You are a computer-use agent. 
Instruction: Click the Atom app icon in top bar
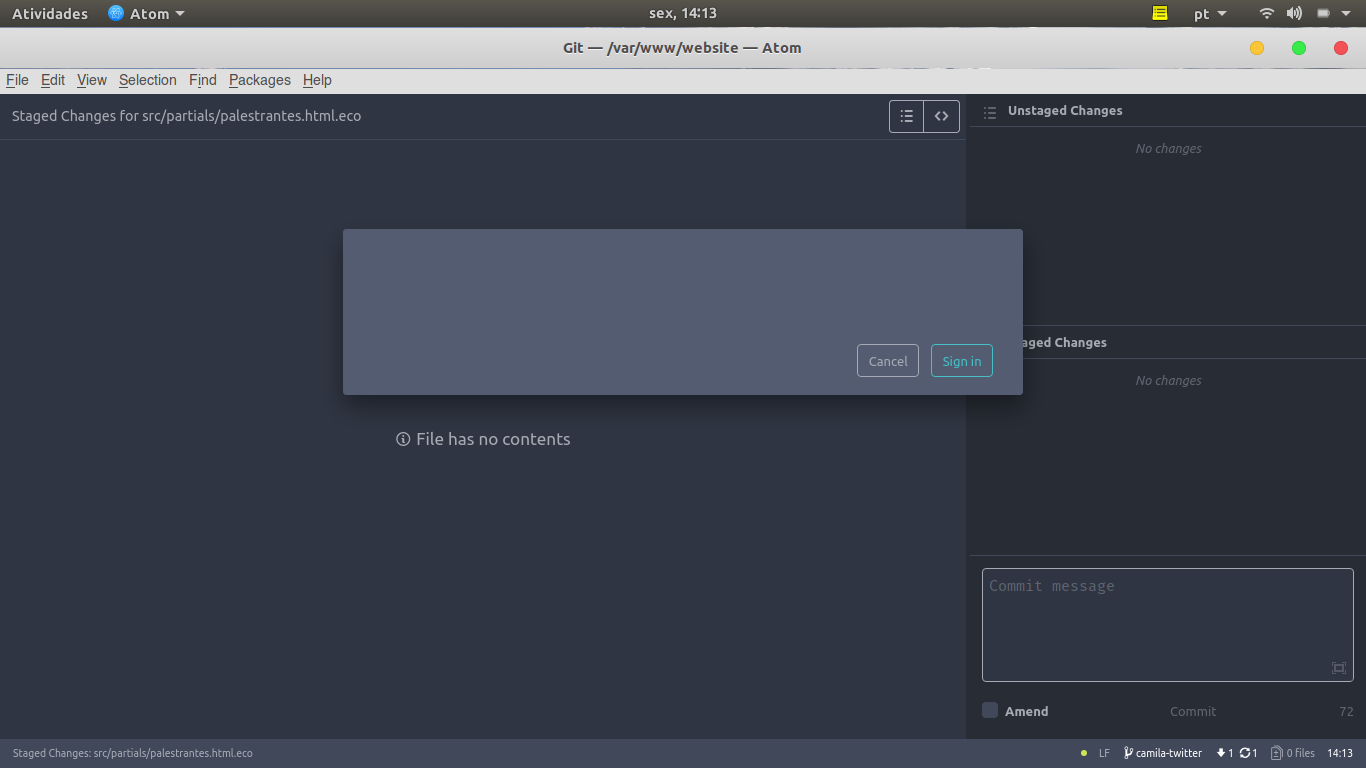tap(116, 14)
